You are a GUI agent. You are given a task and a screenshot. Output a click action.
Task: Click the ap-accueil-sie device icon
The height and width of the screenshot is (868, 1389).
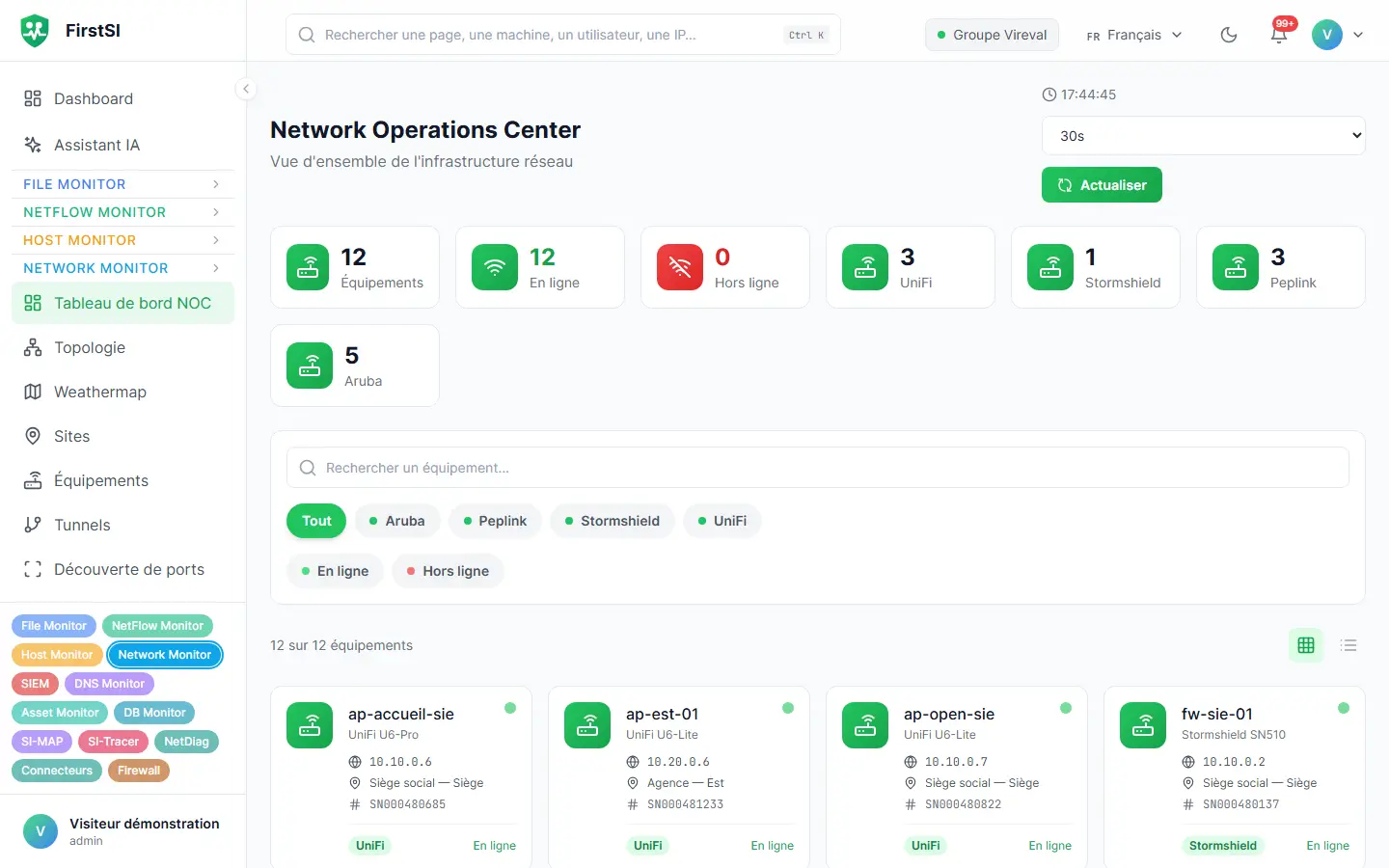click(310, 725)
